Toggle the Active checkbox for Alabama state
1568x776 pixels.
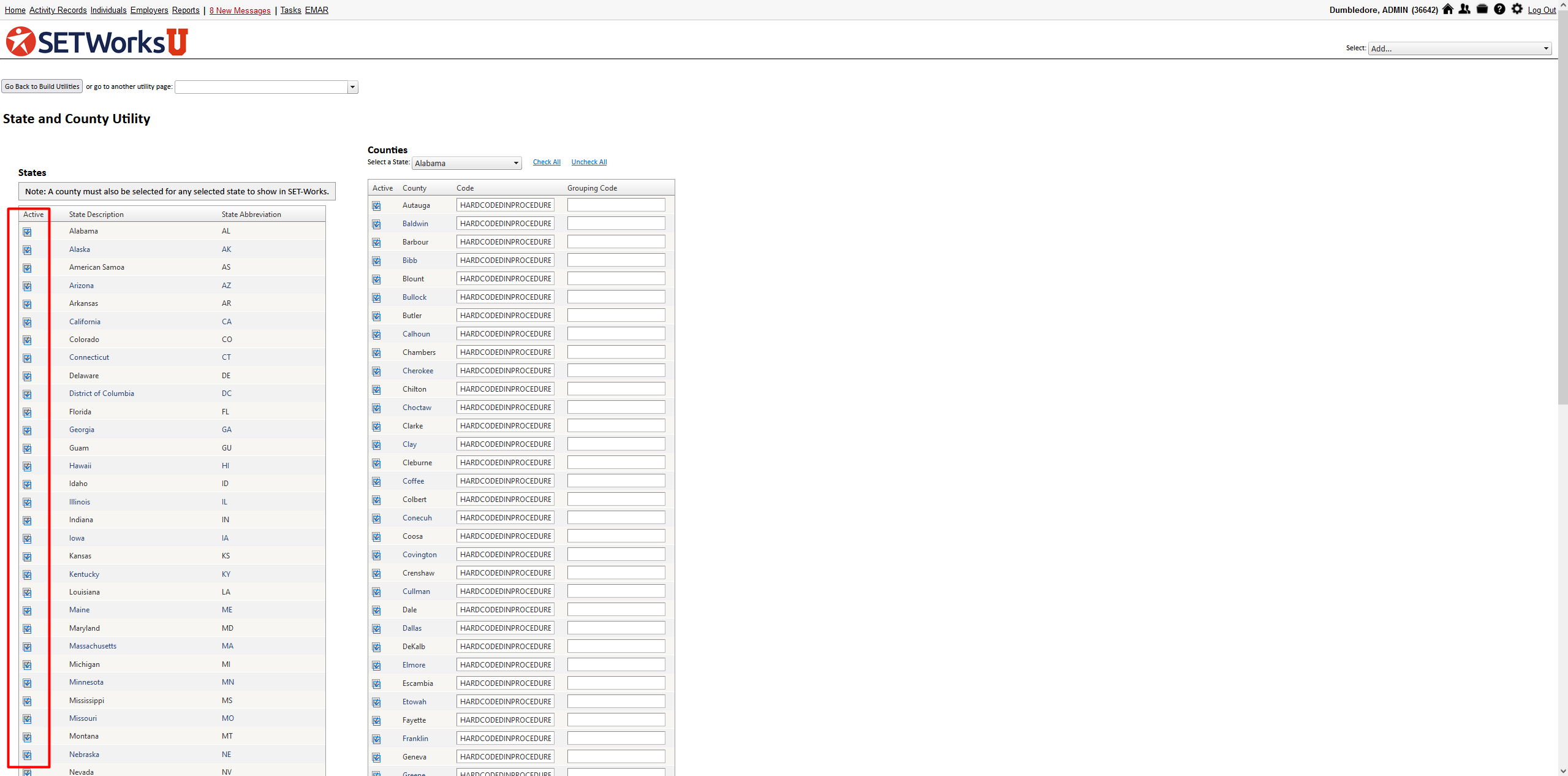point(27,232)
